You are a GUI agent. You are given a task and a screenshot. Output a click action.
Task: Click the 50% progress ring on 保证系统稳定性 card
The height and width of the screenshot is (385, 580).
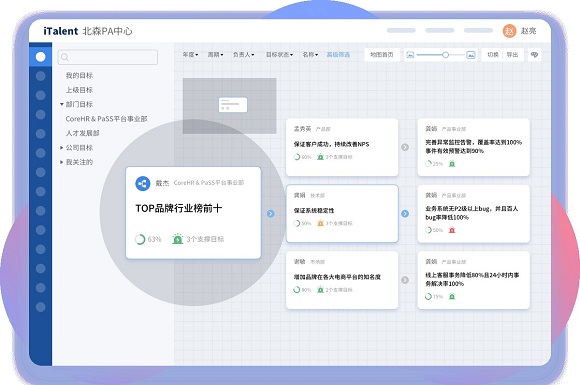[297, 223]
